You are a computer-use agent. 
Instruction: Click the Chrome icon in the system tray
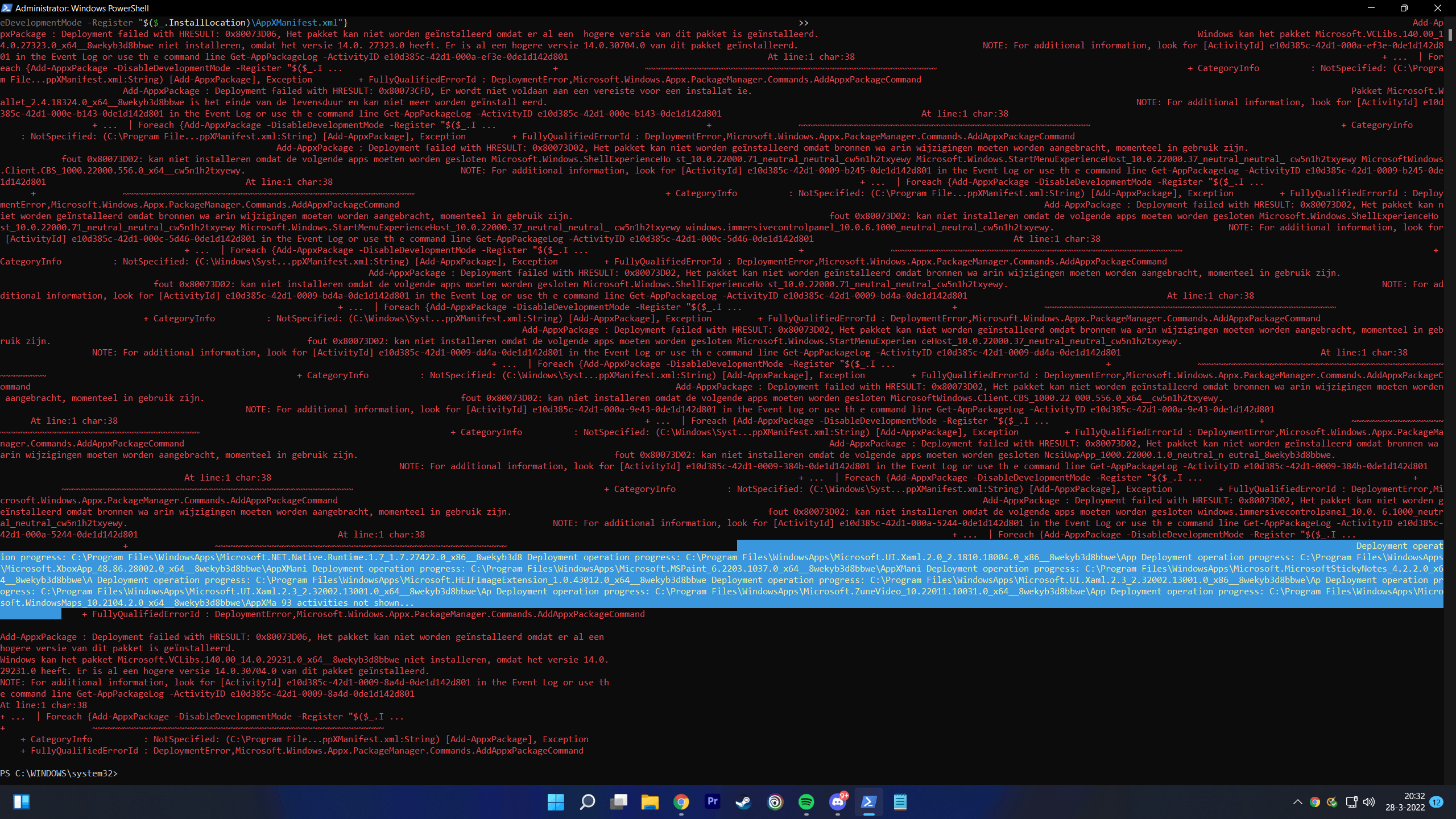tap(1314, 802)
